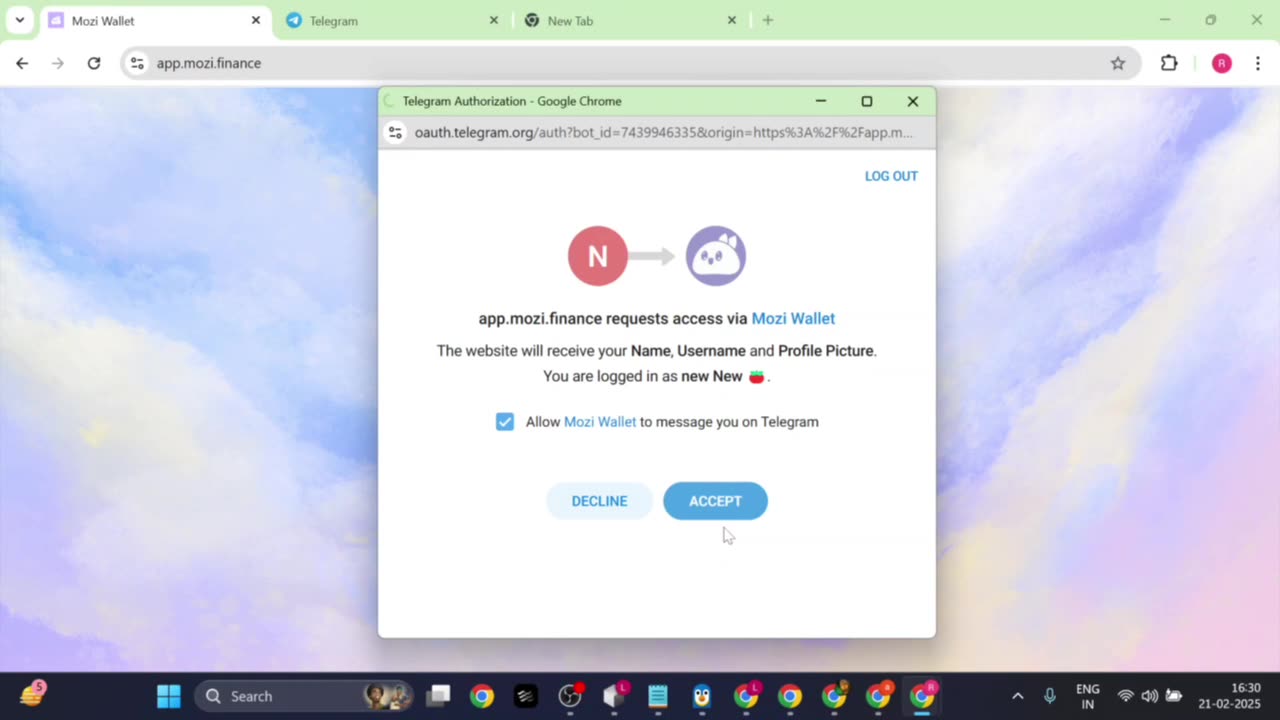This screenshot has height=720, width=1280.
Task: Open the volume speaker tray icon
Action: coord(1150,696)
